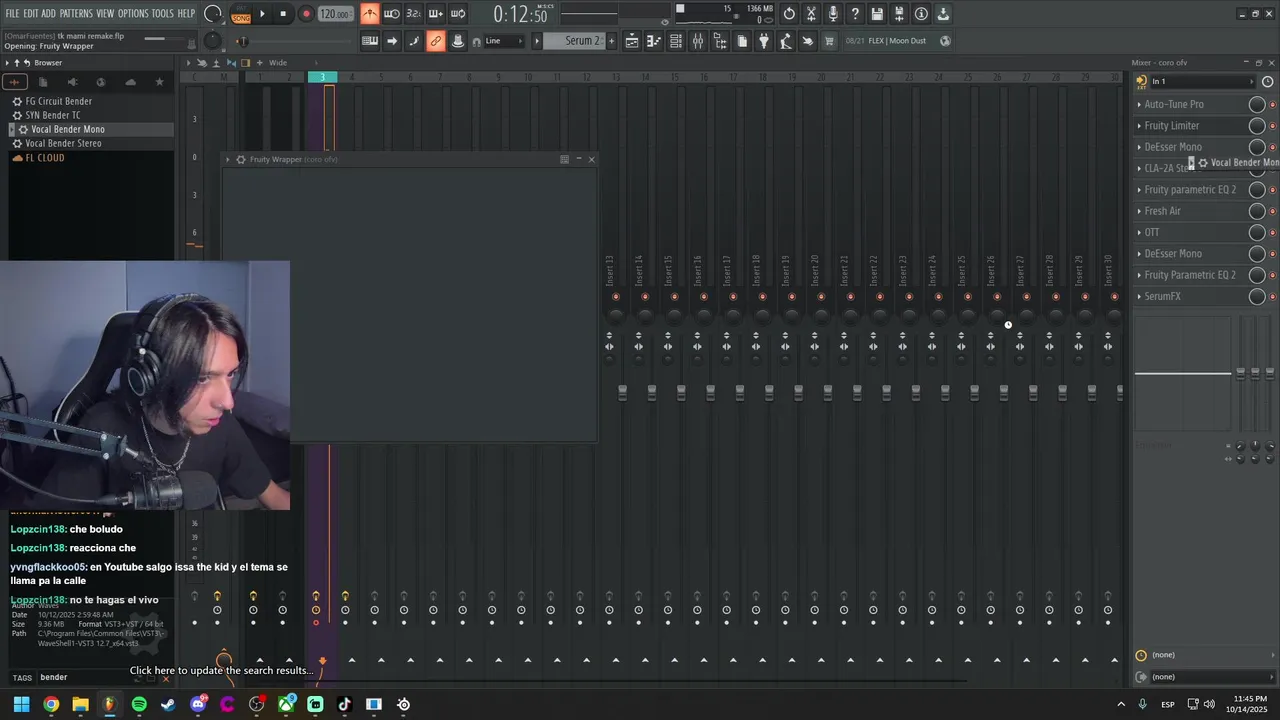Image resolution: width=1280 pixels, height=720 pixels.
Task: Click the audio editor scissors icon
Action: [811, 14]
